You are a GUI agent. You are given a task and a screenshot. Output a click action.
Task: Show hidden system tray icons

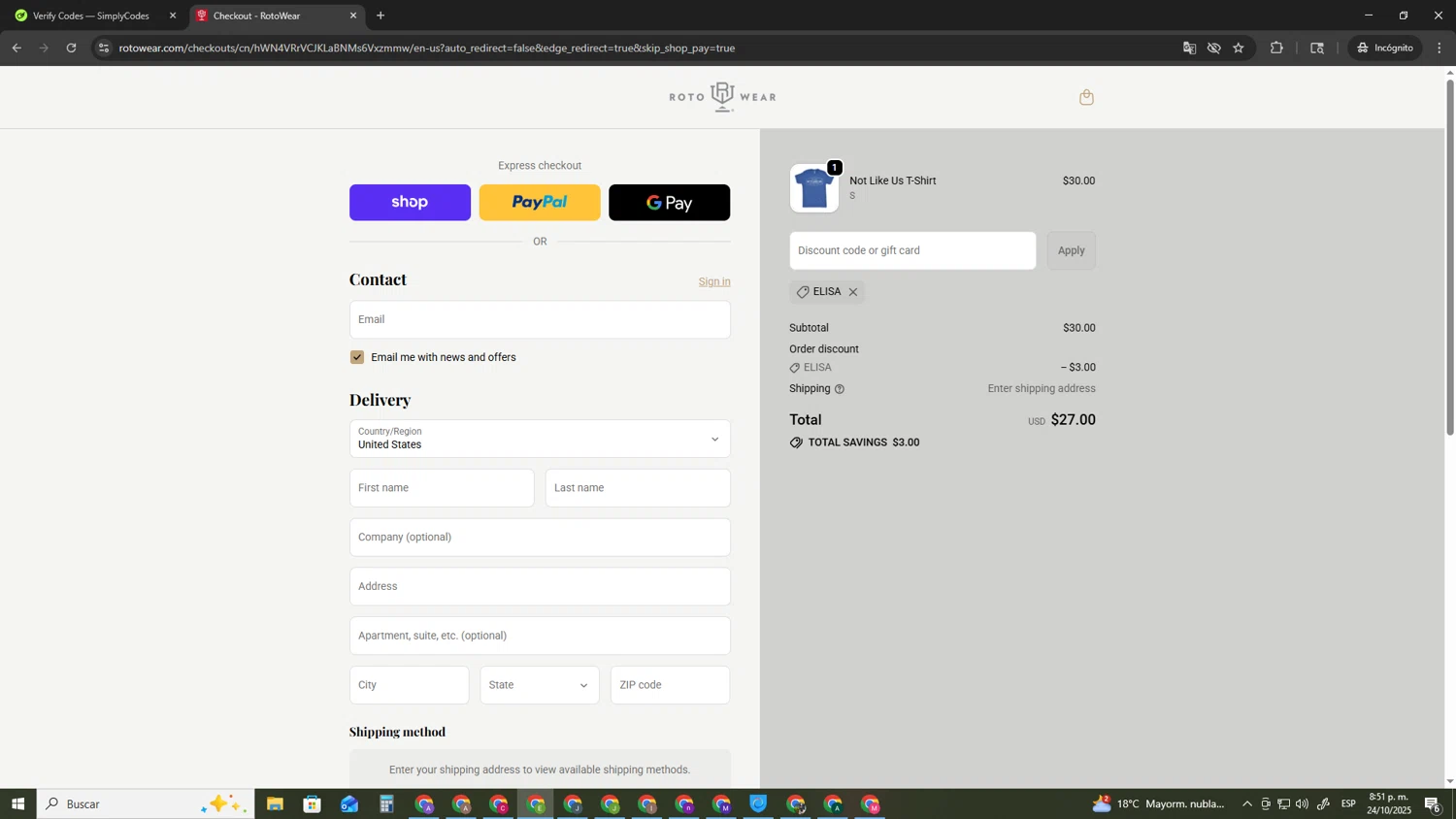(x=1247, y=804)
